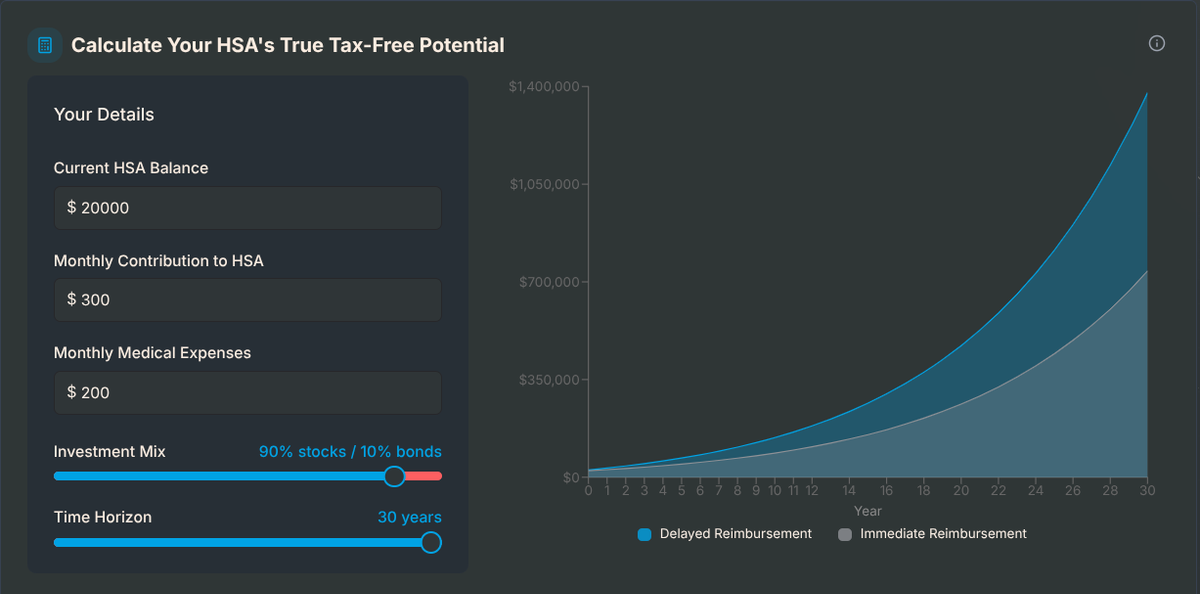Select the chart title Calculate Your HSA's Potential
1200x594 pixels.
pos(289,45)
